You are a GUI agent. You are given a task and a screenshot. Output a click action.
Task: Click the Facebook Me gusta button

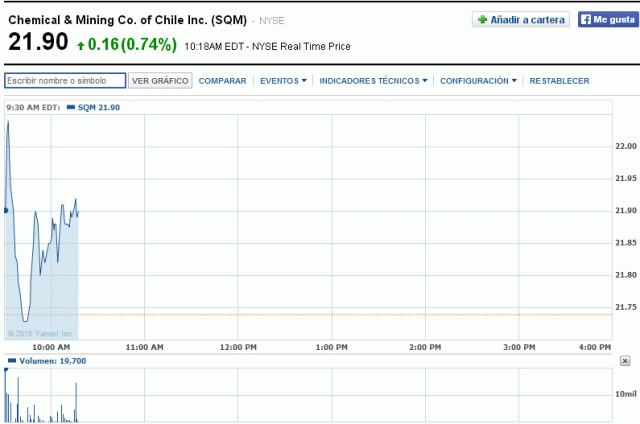pos(608,20)
